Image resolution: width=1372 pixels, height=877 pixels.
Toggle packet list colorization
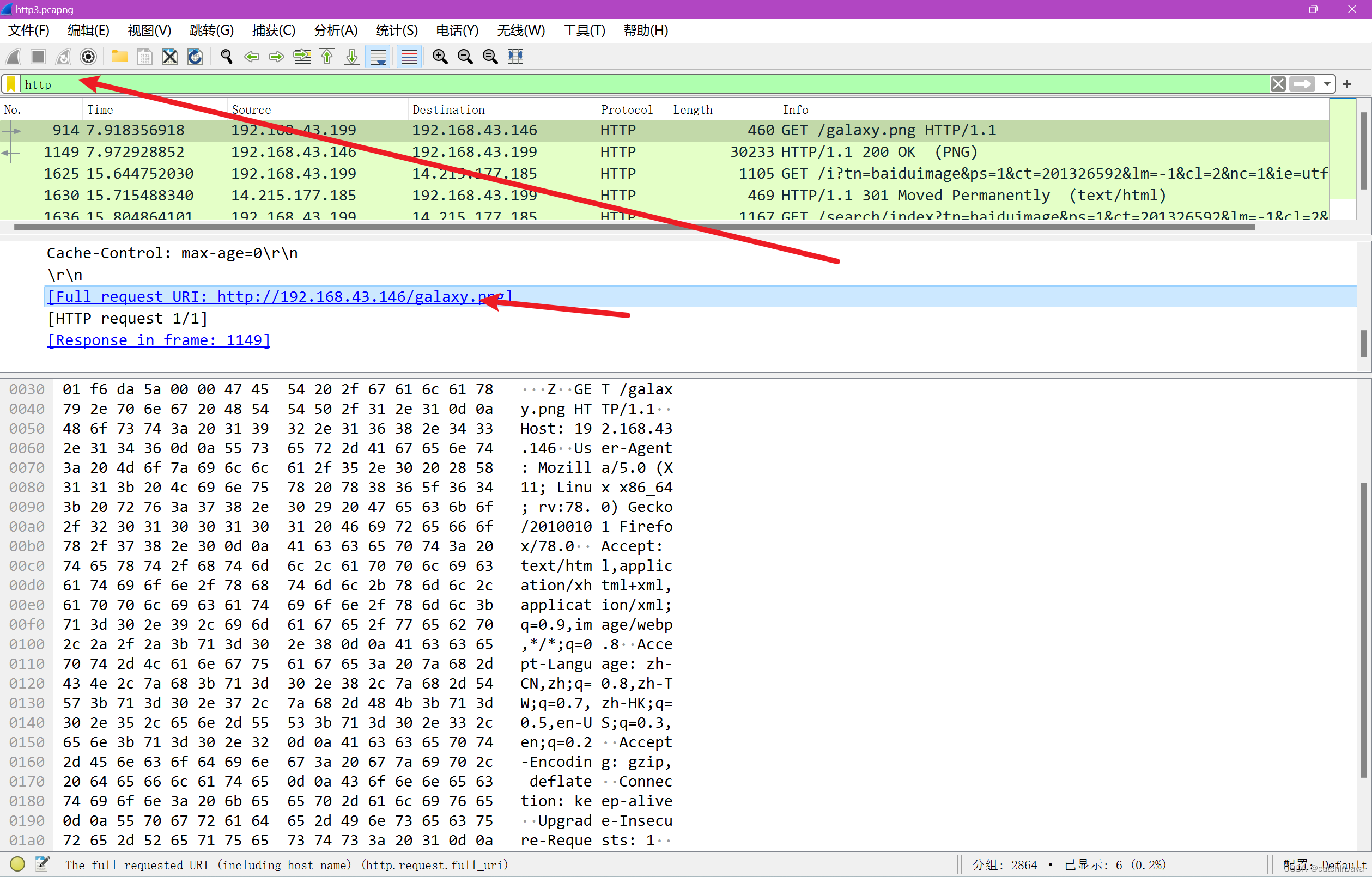(x=409, y=57)
